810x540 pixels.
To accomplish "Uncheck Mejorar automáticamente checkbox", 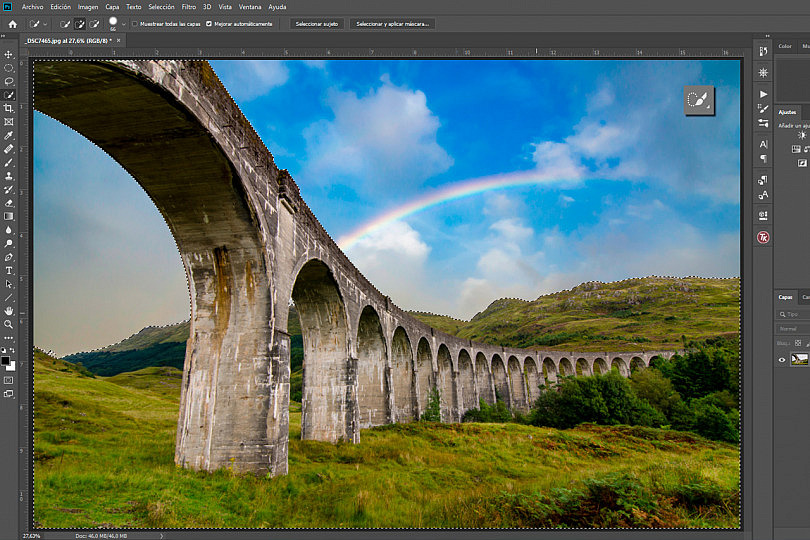I will (209, 24).
